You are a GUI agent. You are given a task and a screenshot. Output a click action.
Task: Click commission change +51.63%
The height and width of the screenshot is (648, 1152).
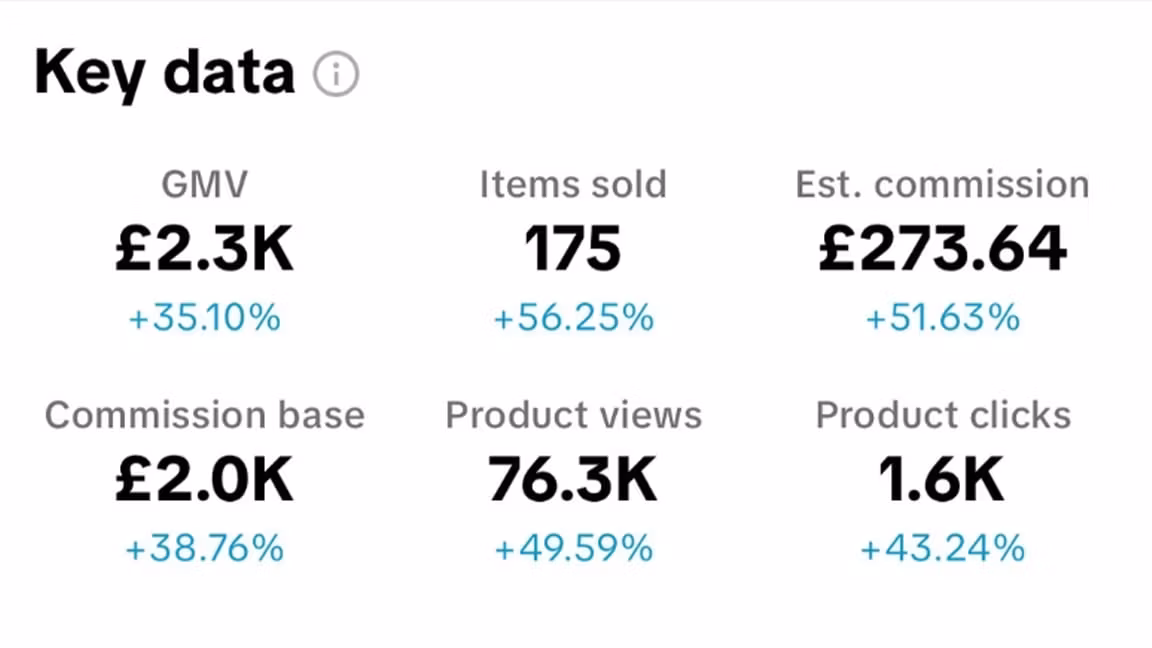[942, 319]
